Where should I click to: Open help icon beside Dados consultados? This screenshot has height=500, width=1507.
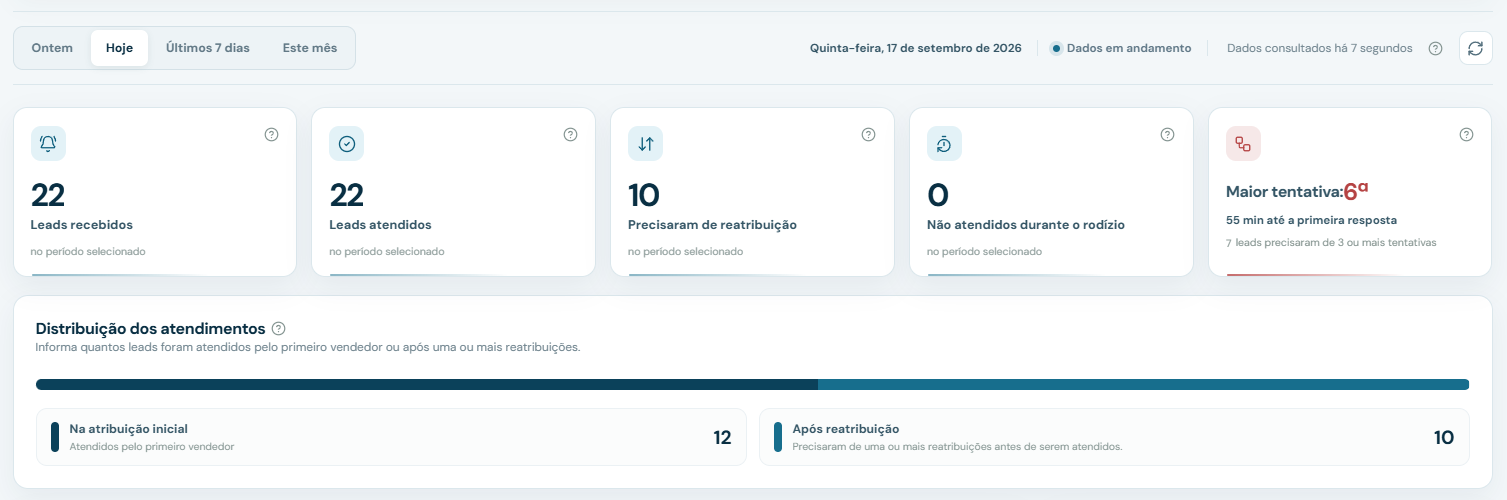click(1436, 48)
